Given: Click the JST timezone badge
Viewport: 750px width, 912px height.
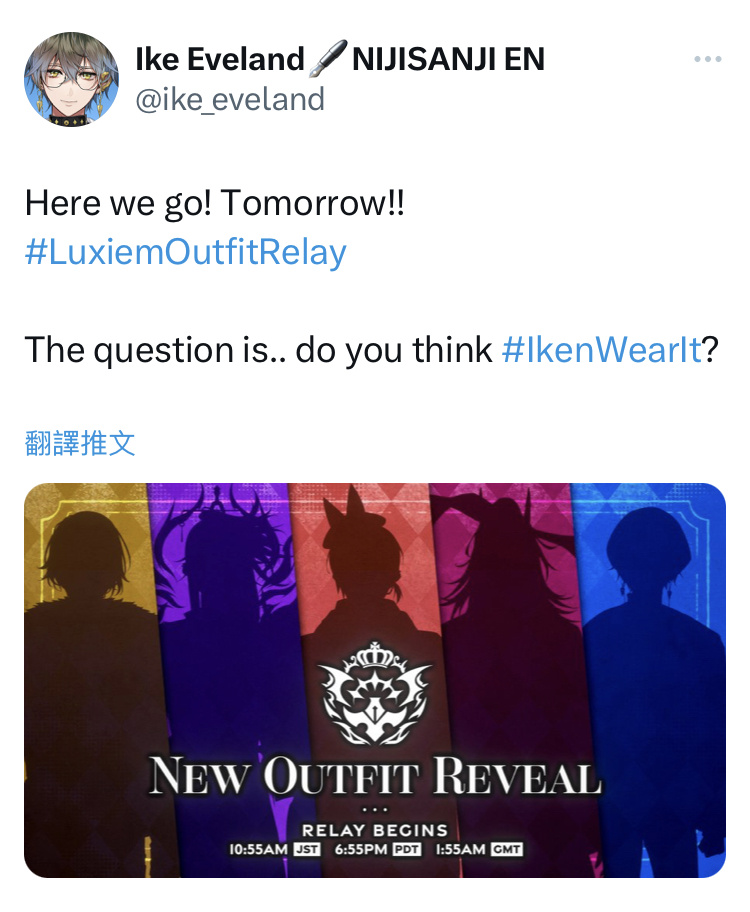Looking at the screenshot, I should coord(307,849).
